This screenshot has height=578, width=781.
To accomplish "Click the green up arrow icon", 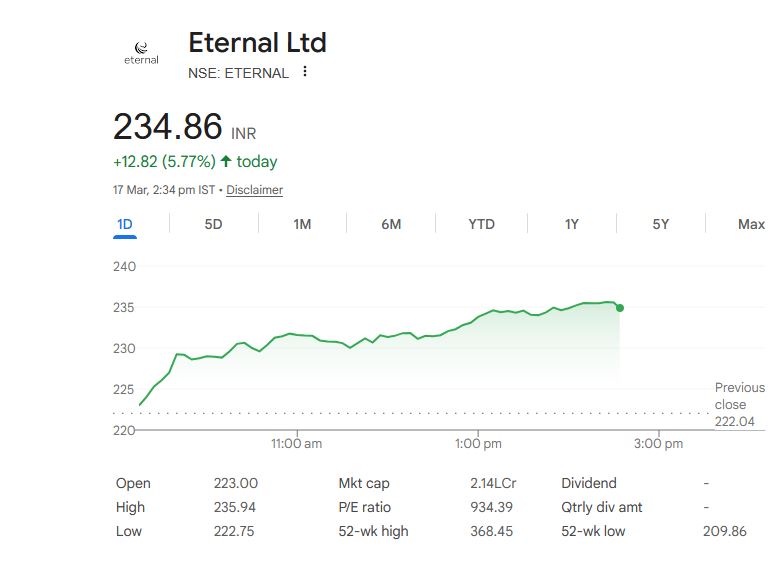I will coord(226,161).
